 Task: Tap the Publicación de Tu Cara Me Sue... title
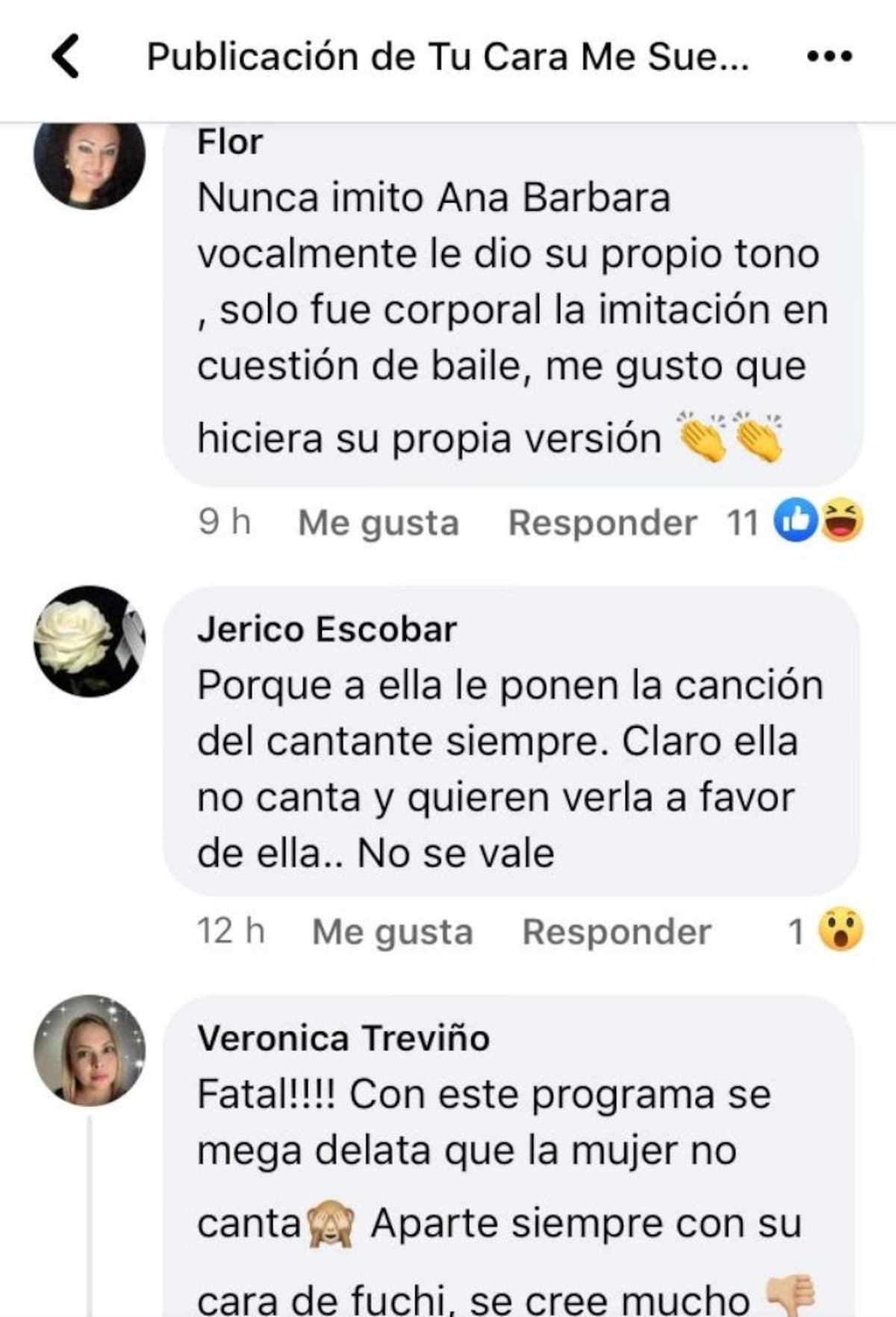[x=448, y=57]
